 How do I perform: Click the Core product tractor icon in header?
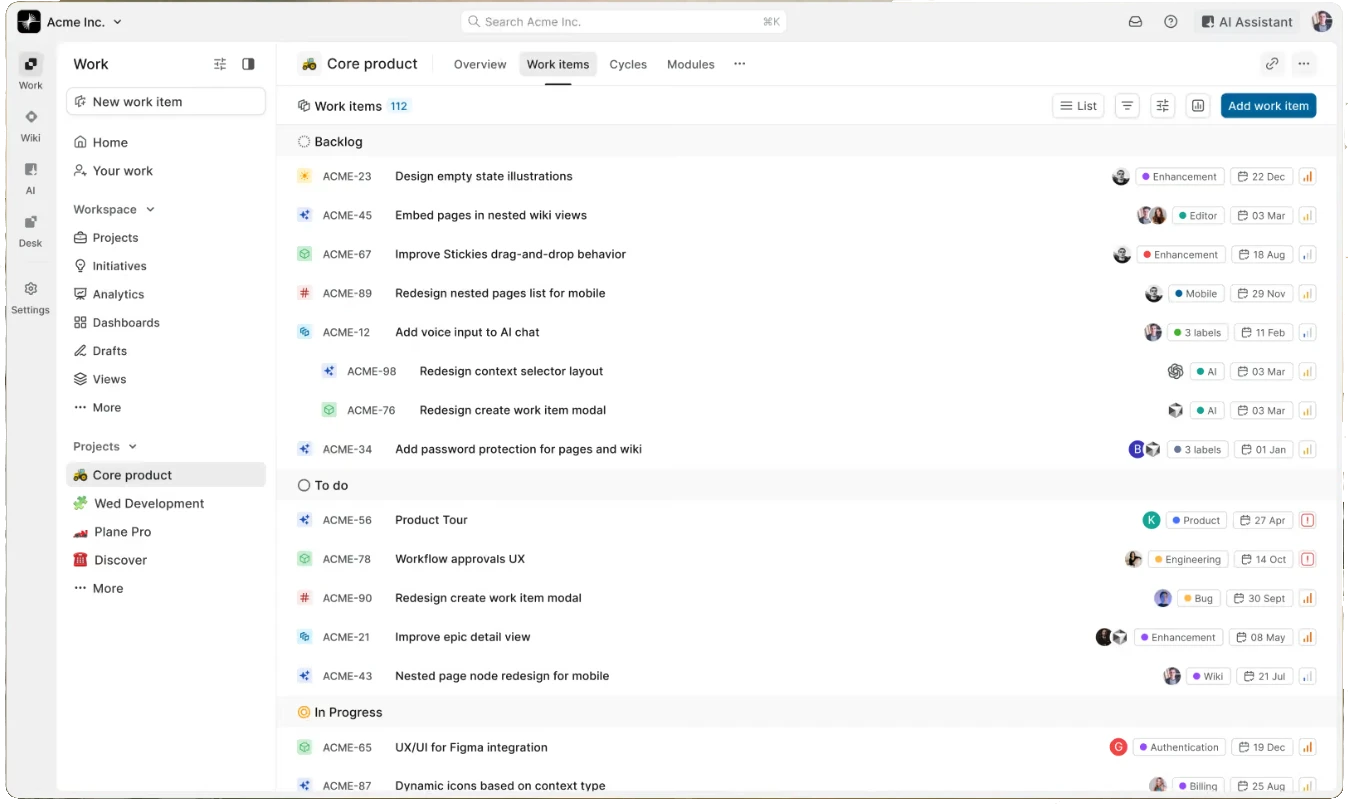pos(310,64)
